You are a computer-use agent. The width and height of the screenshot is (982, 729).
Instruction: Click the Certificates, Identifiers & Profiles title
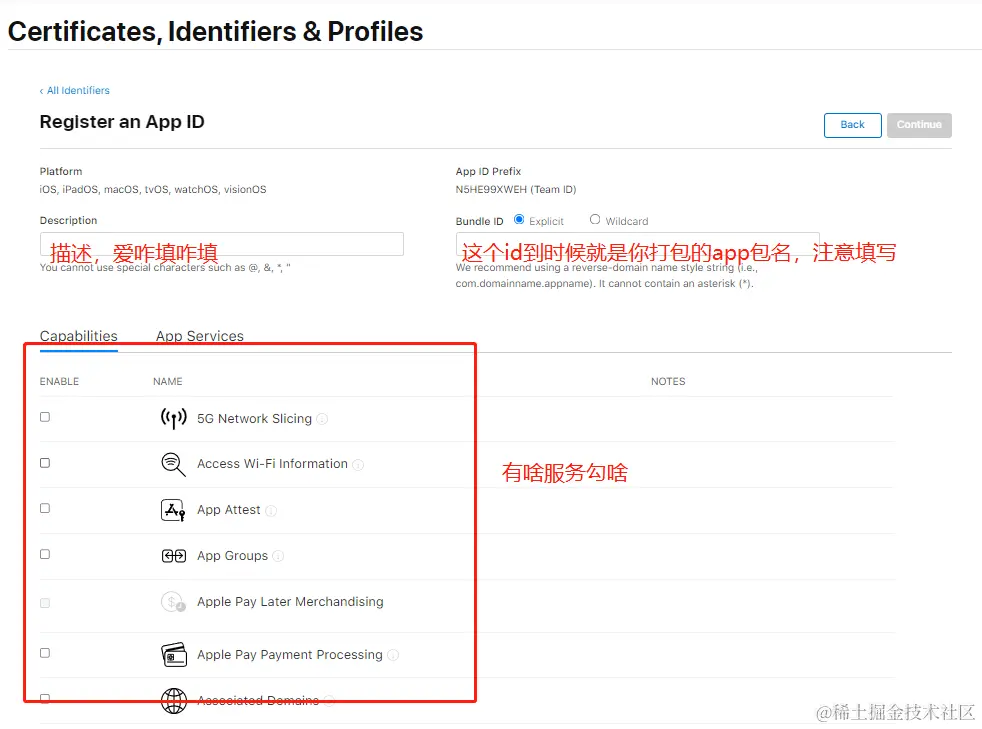(215, 32)
